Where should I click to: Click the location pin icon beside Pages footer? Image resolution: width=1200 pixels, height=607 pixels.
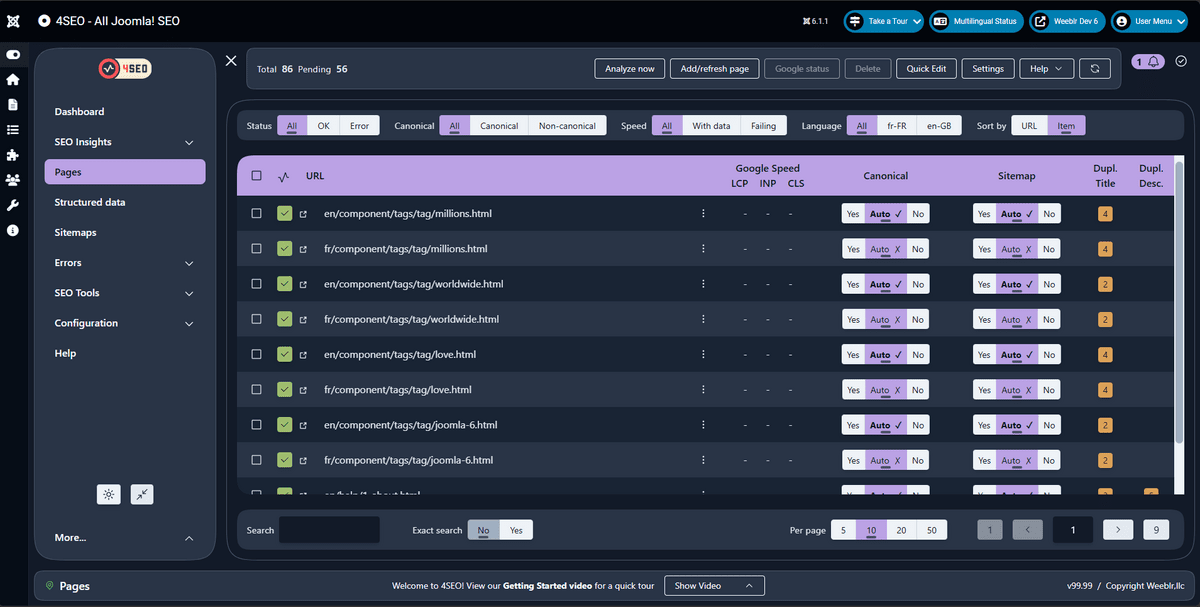pyautogui.click(x=49, y=586)
